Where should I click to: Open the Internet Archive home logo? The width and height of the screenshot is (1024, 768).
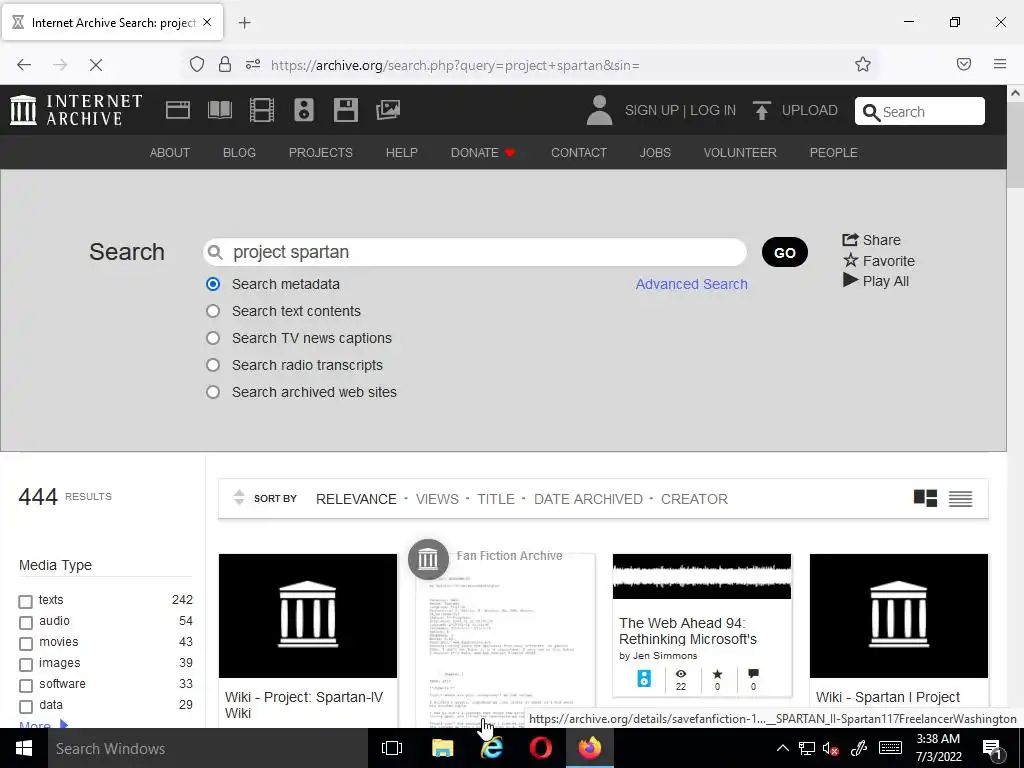pyautogui.click(x=76, y=110)
